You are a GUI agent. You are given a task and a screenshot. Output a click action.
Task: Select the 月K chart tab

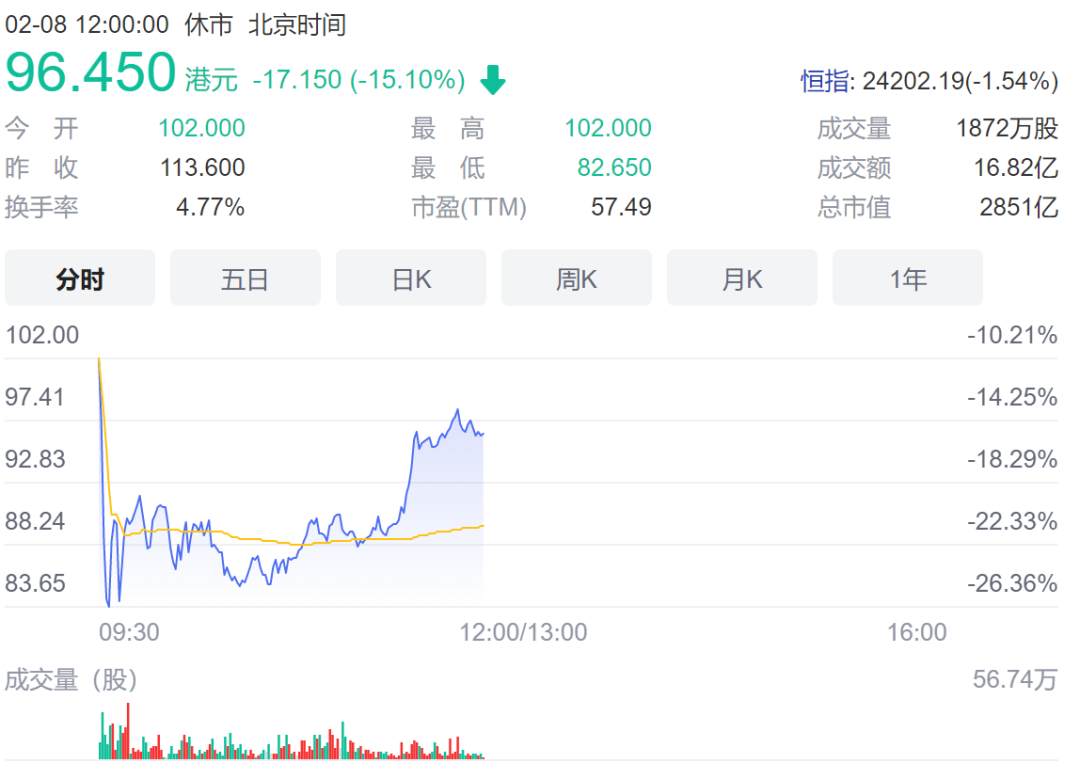pos(742,279)
